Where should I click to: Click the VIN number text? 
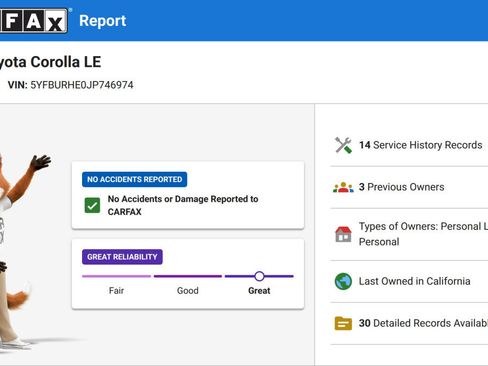tap(82, 85)
